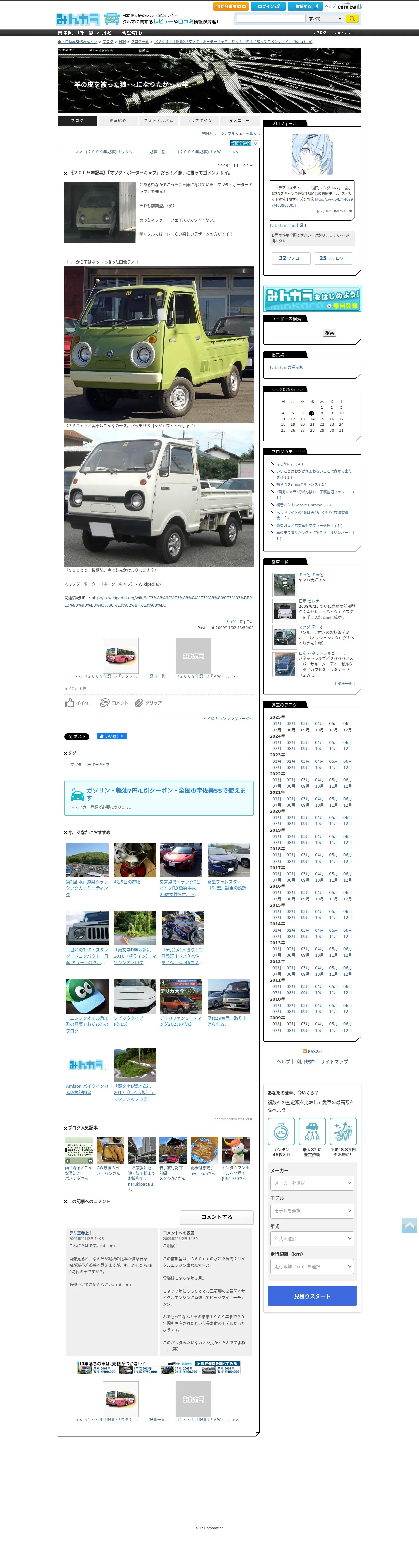
Task: Open the RSS2.0 feed icon
Action: coord(304,1051)
